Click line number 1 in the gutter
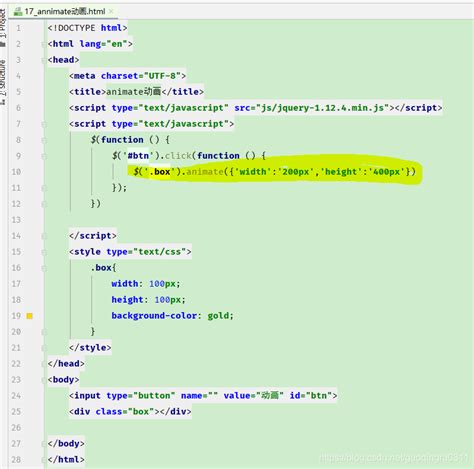The image size is (474, 469). click(18, 28)
